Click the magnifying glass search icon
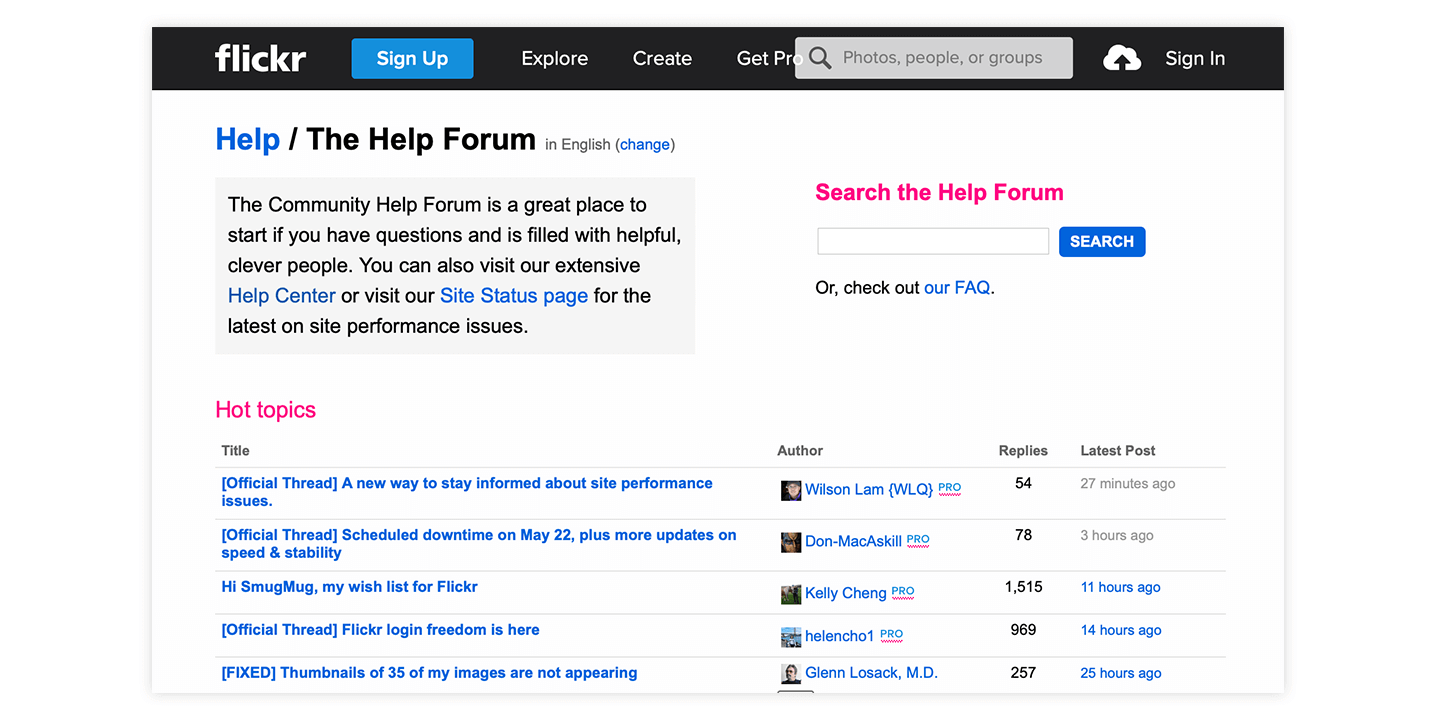This screenshot has height=720, width=1440. [x=820, y=58]
